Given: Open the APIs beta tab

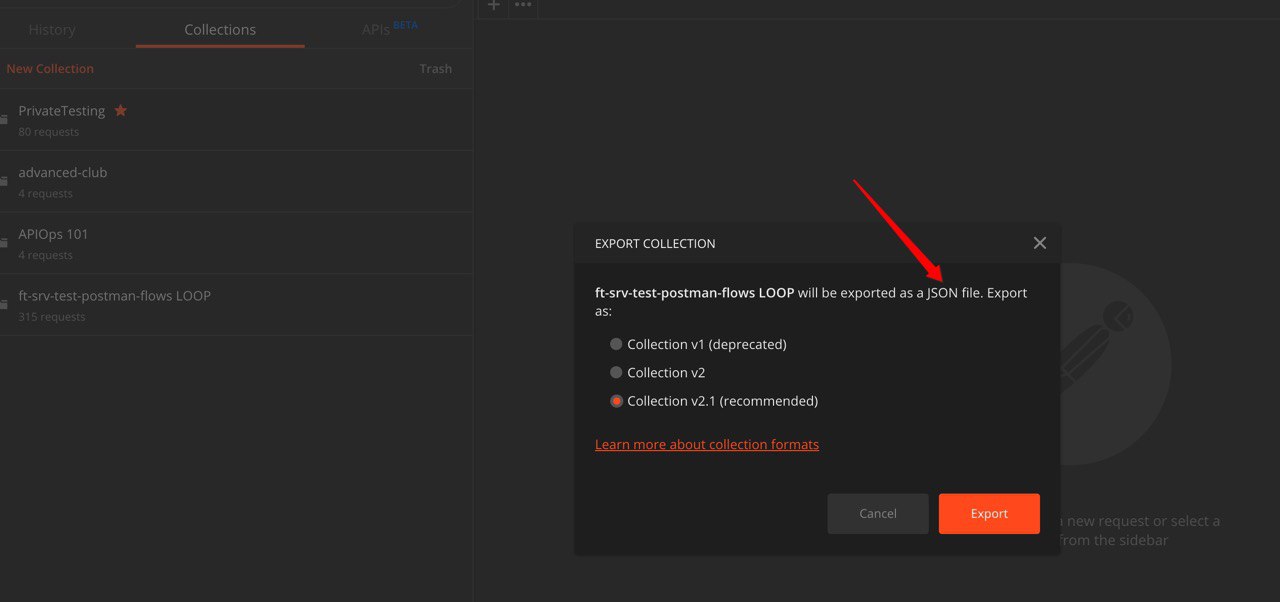Looking at the screenshot, I should click(389, 30).
